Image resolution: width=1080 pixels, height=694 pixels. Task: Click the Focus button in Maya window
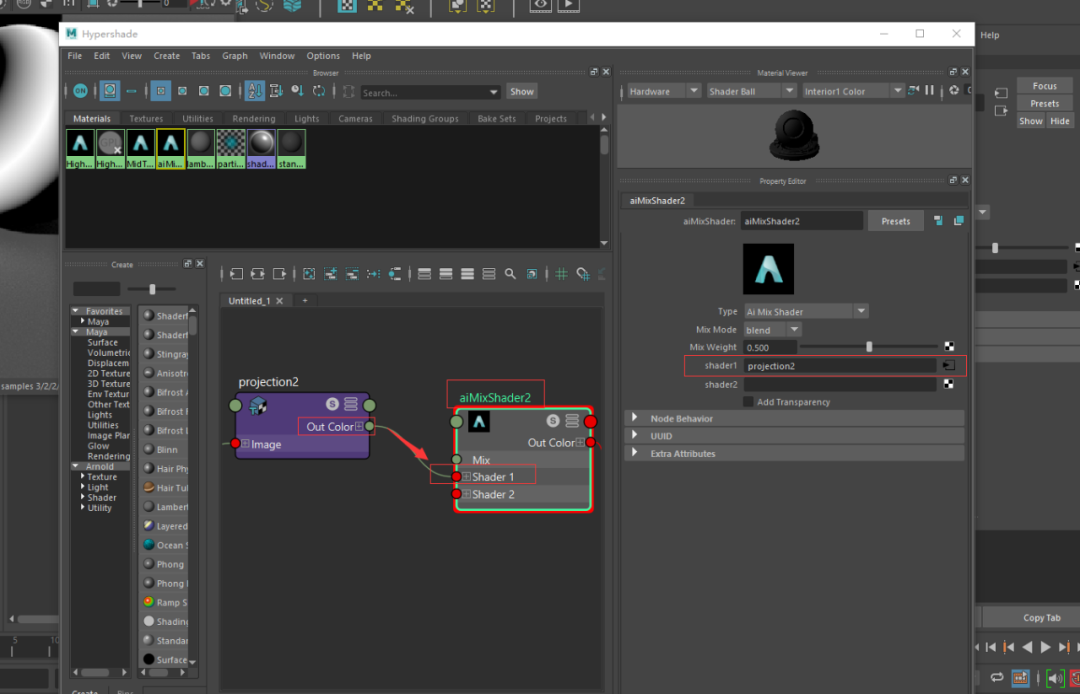tap(1044, 86)
